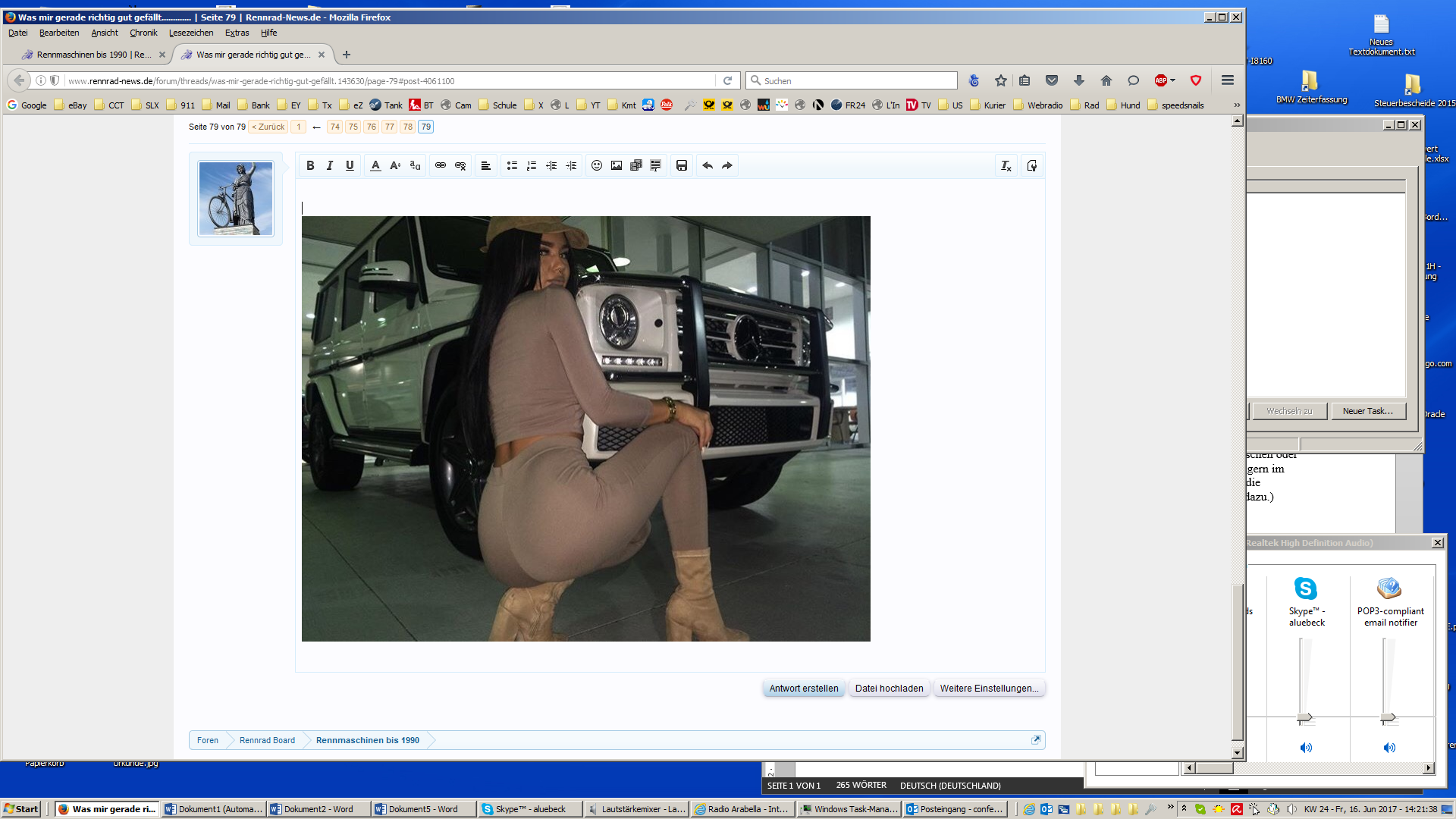Click the remove formatting icon

pos(1006,165)
